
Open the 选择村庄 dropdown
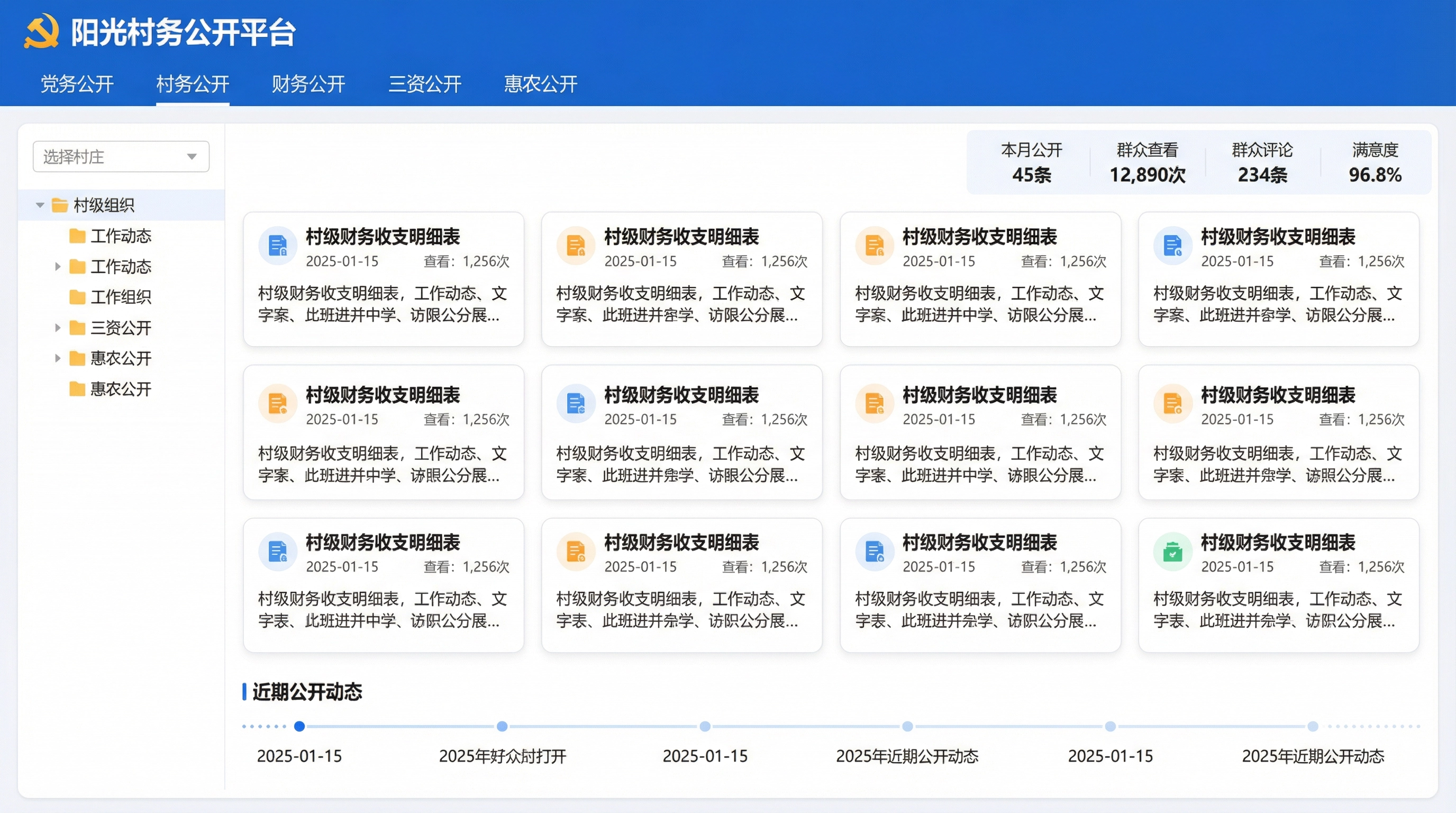[x=121, y=157]
